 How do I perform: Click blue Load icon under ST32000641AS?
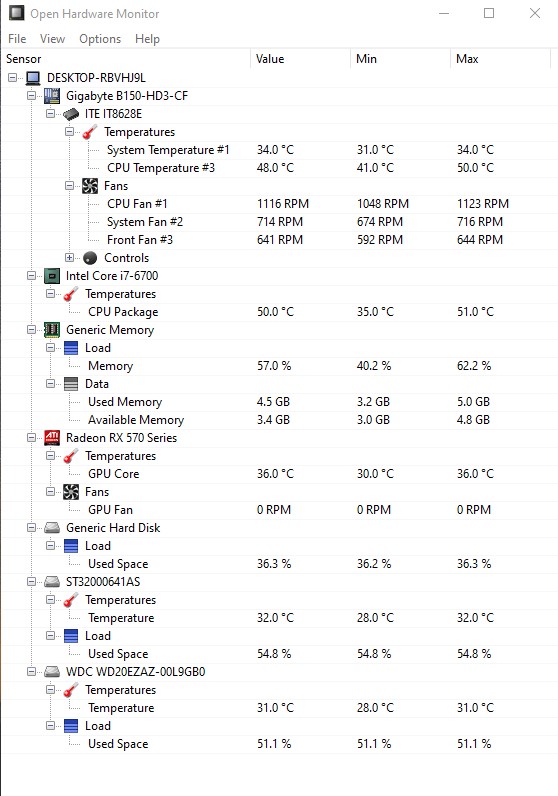[x=71, y=636]
